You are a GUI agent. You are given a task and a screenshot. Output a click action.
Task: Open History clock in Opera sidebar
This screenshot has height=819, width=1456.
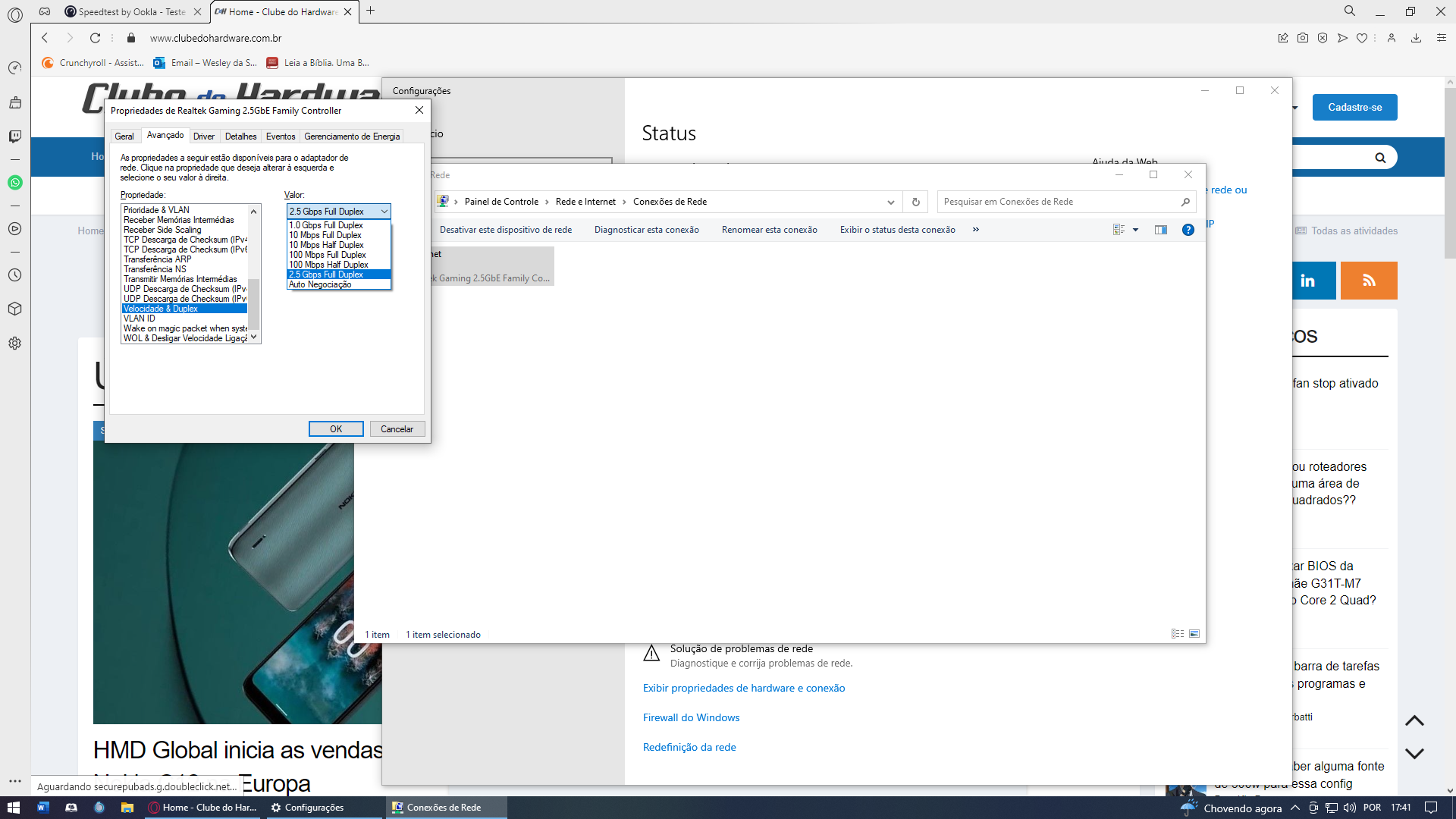(x=15, y=275)
